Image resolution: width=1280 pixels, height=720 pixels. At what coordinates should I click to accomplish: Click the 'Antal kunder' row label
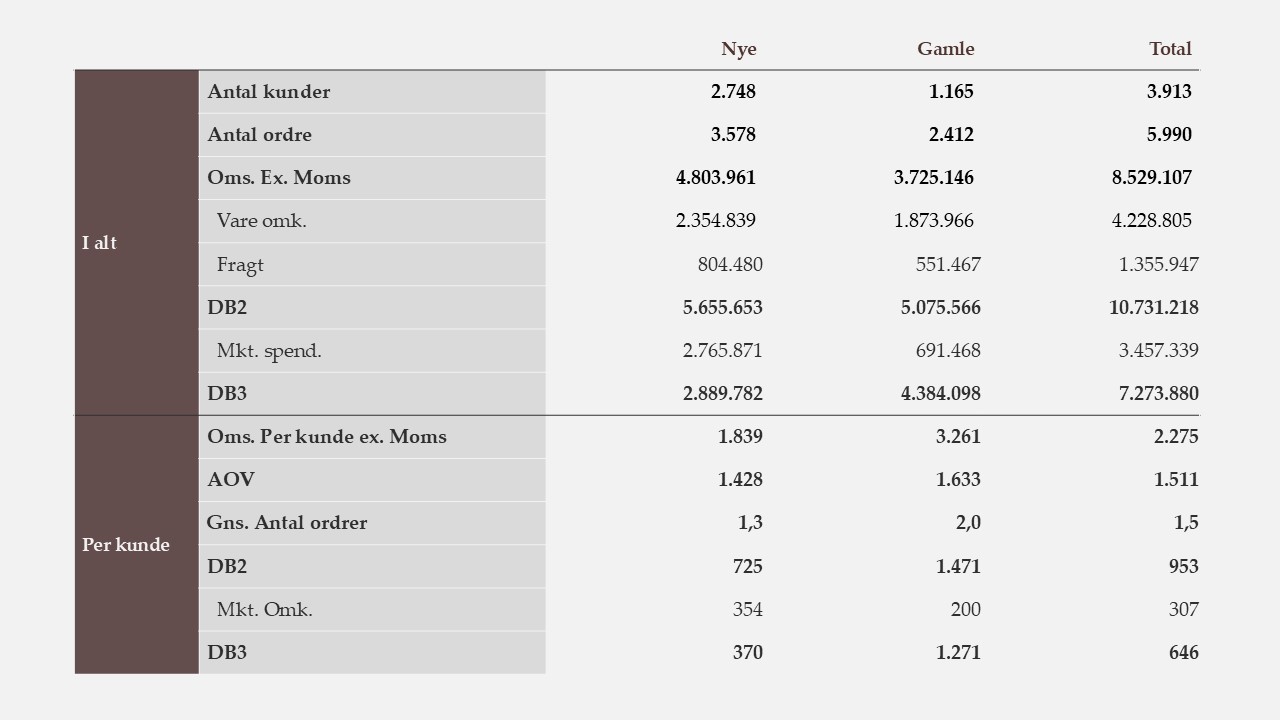[269, 92]
